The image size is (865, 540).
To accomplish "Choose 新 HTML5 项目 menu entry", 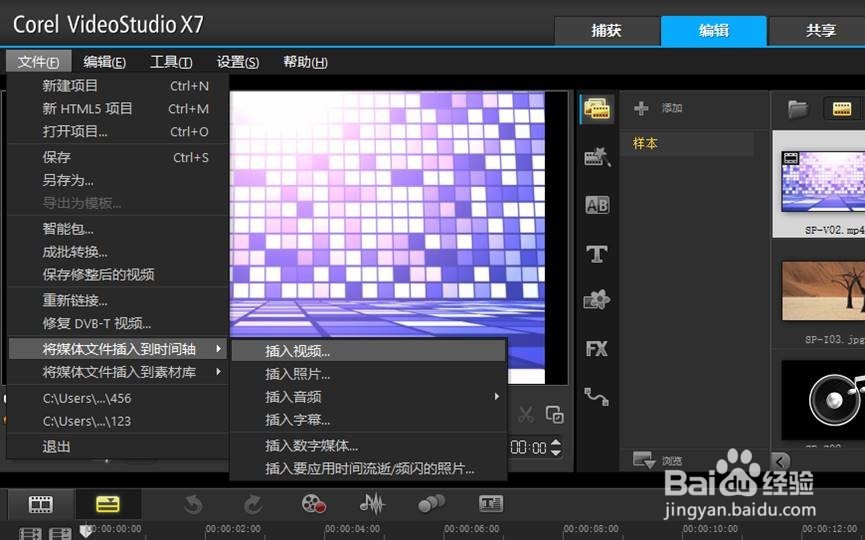I will (x=118, y=109).
